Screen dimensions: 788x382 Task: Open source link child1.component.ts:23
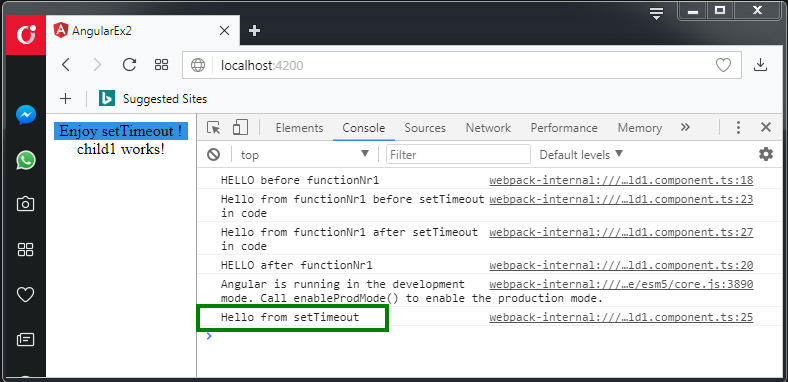621,200
